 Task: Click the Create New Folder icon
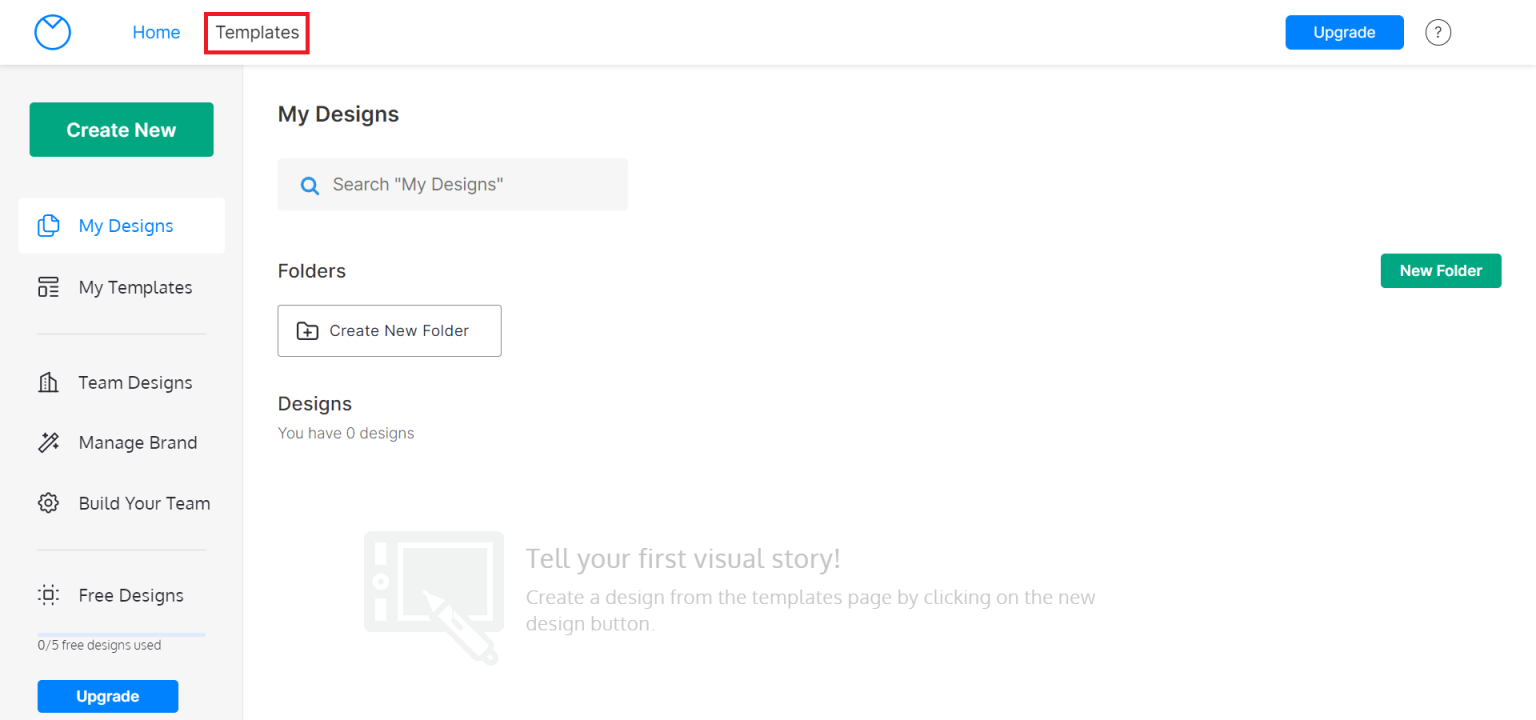tap(308, 330)
